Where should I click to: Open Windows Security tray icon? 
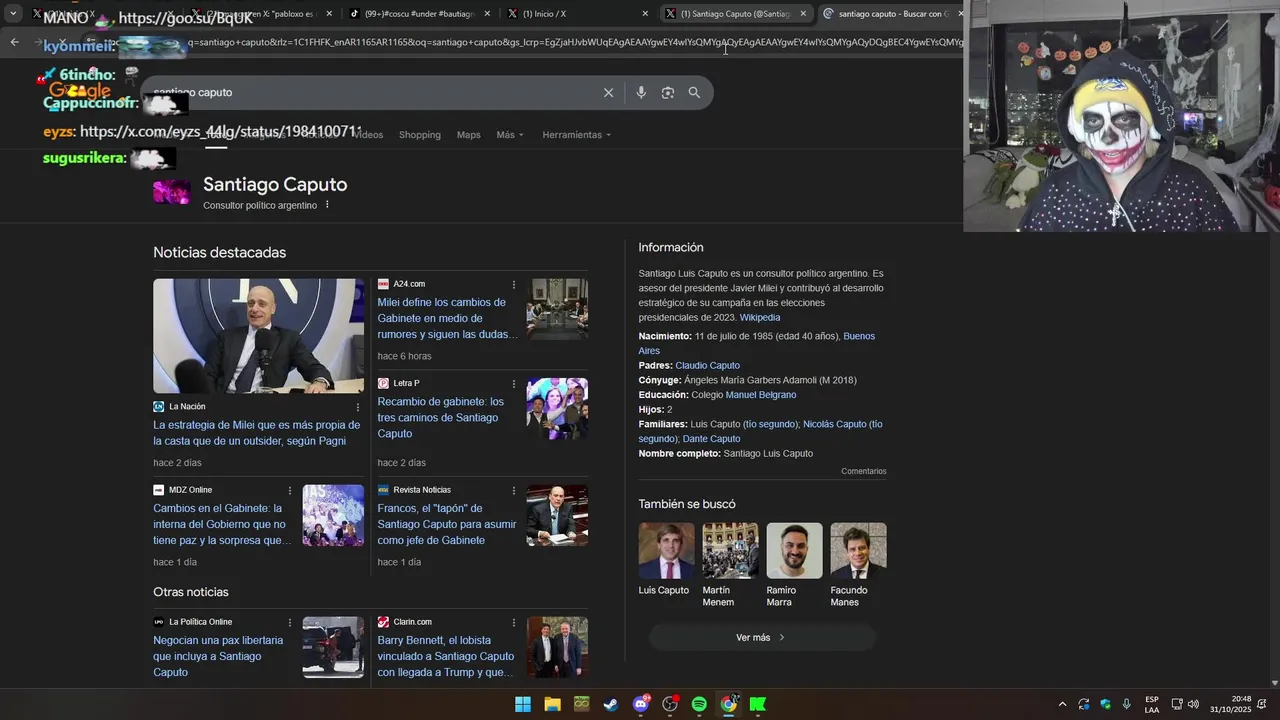[x=1105, y=704]
